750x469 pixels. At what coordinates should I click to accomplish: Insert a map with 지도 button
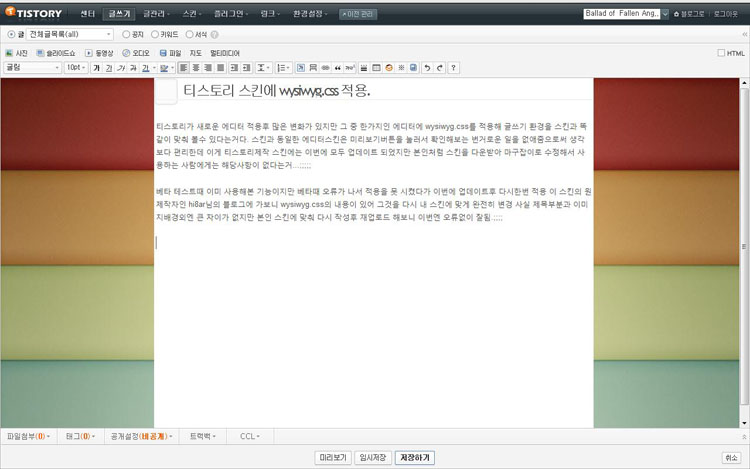[x=196, y=53]
